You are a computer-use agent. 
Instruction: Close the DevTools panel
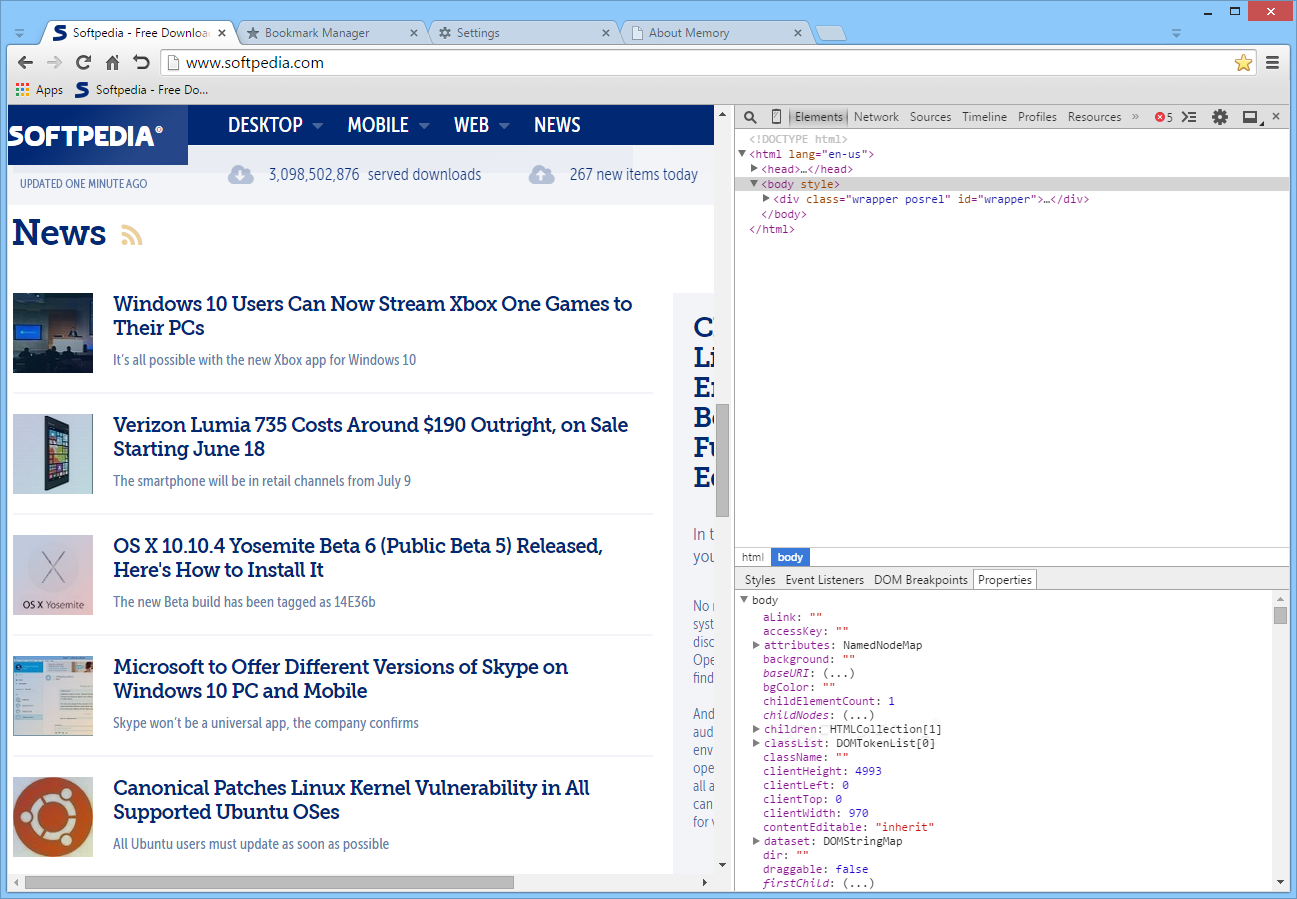pyautogui.click(x=1276, y=116)
